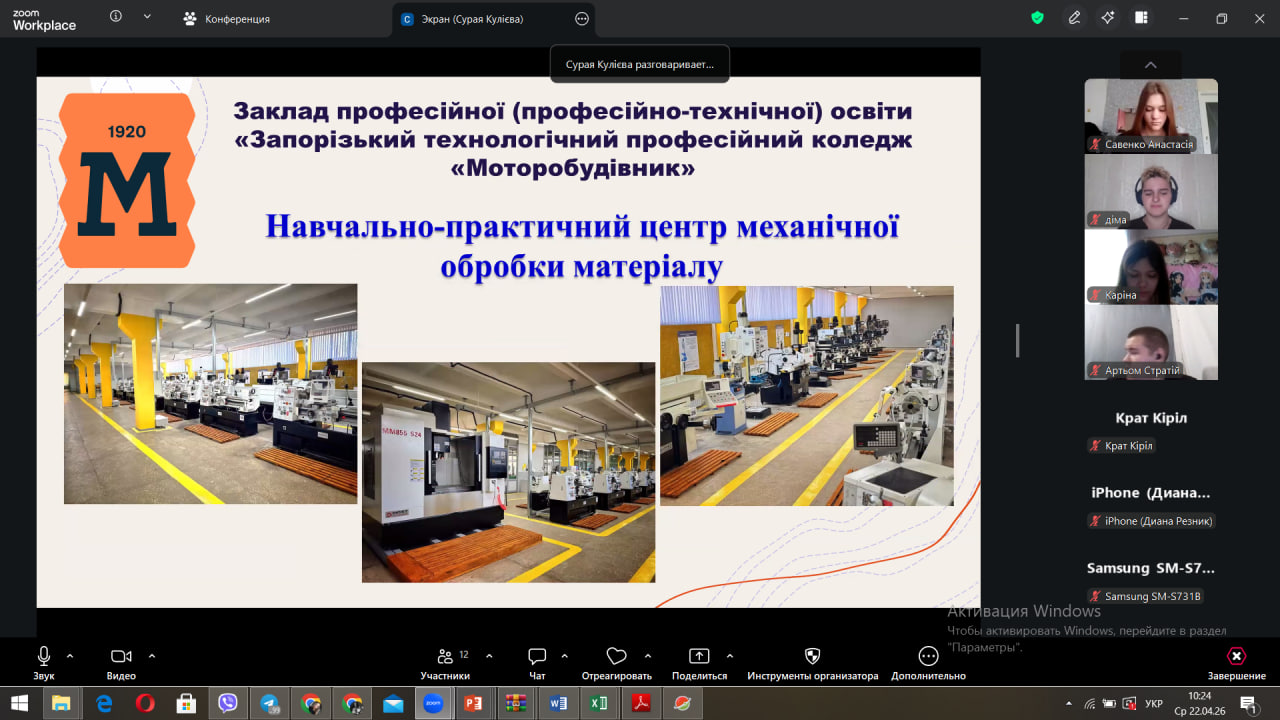Expand the arrow next to Участники
The height and width of the screenshot is (720, 1280).
click(x=489, y=656)
